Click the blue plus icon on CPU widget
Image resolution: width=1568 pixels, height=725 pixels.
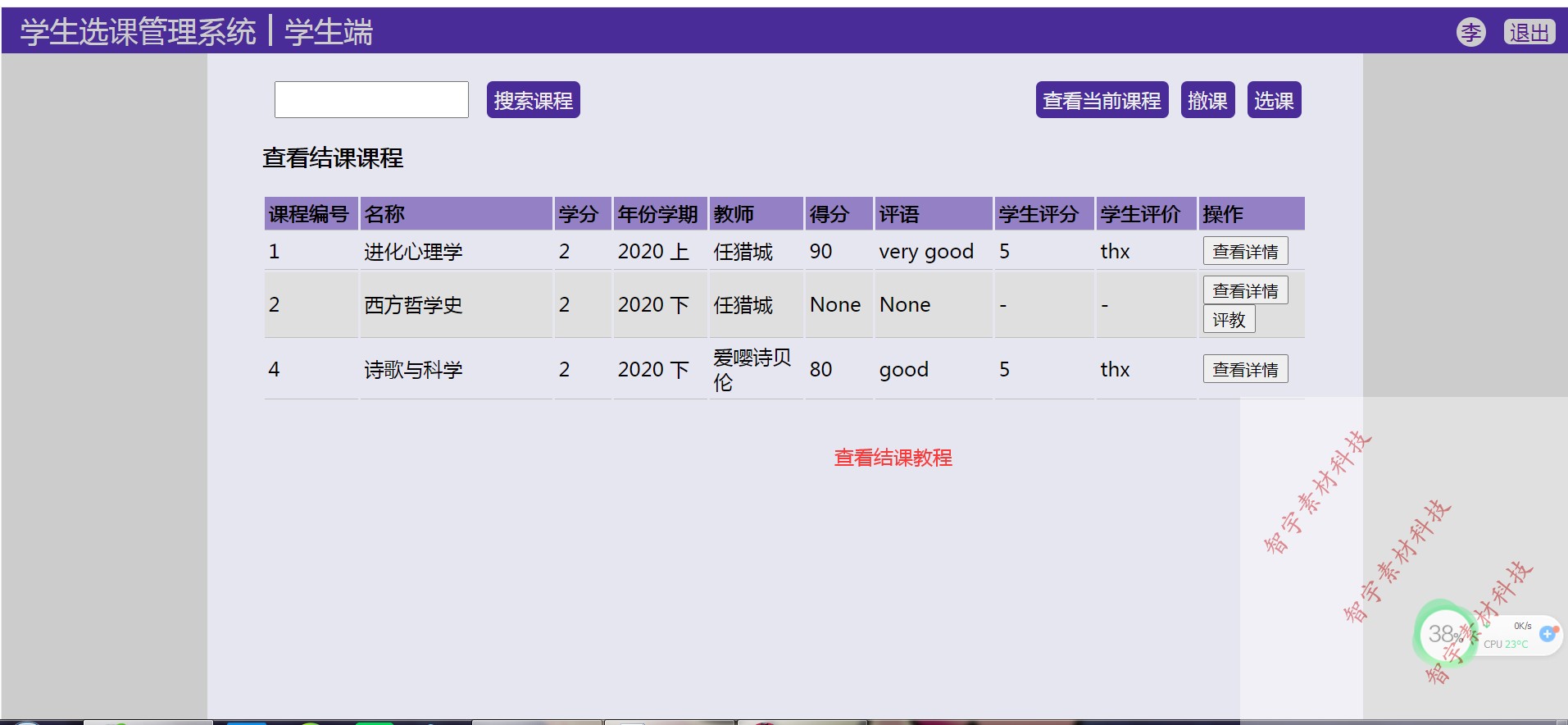[x=1548, y=633]
